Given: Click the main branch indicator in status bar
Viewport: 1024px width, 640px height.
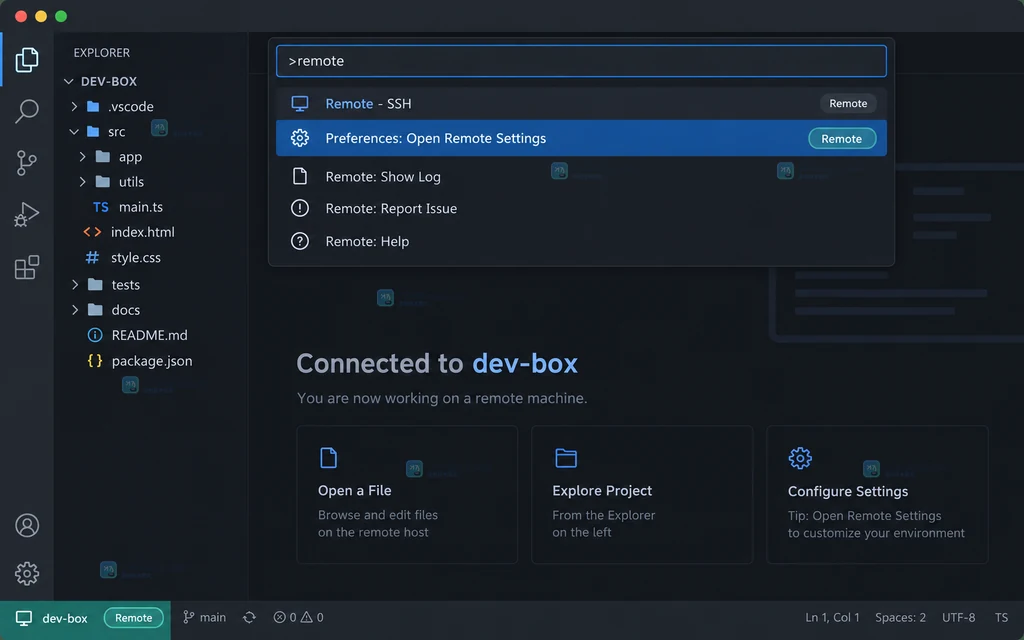Looking at the screenshot, I should 204,617.
